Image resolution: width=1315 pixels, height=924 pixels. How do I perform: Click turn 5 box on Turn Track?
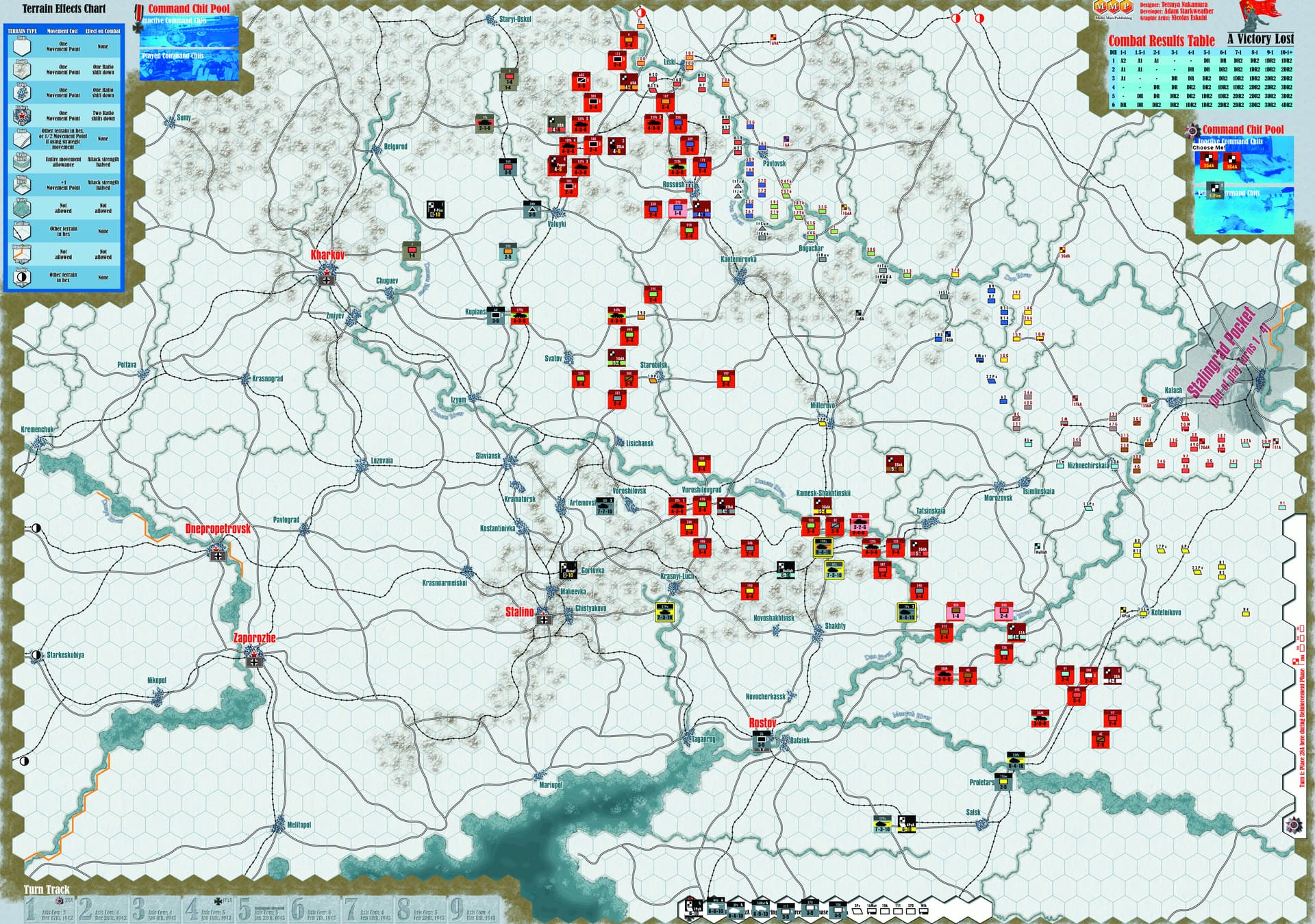point(262,910)
